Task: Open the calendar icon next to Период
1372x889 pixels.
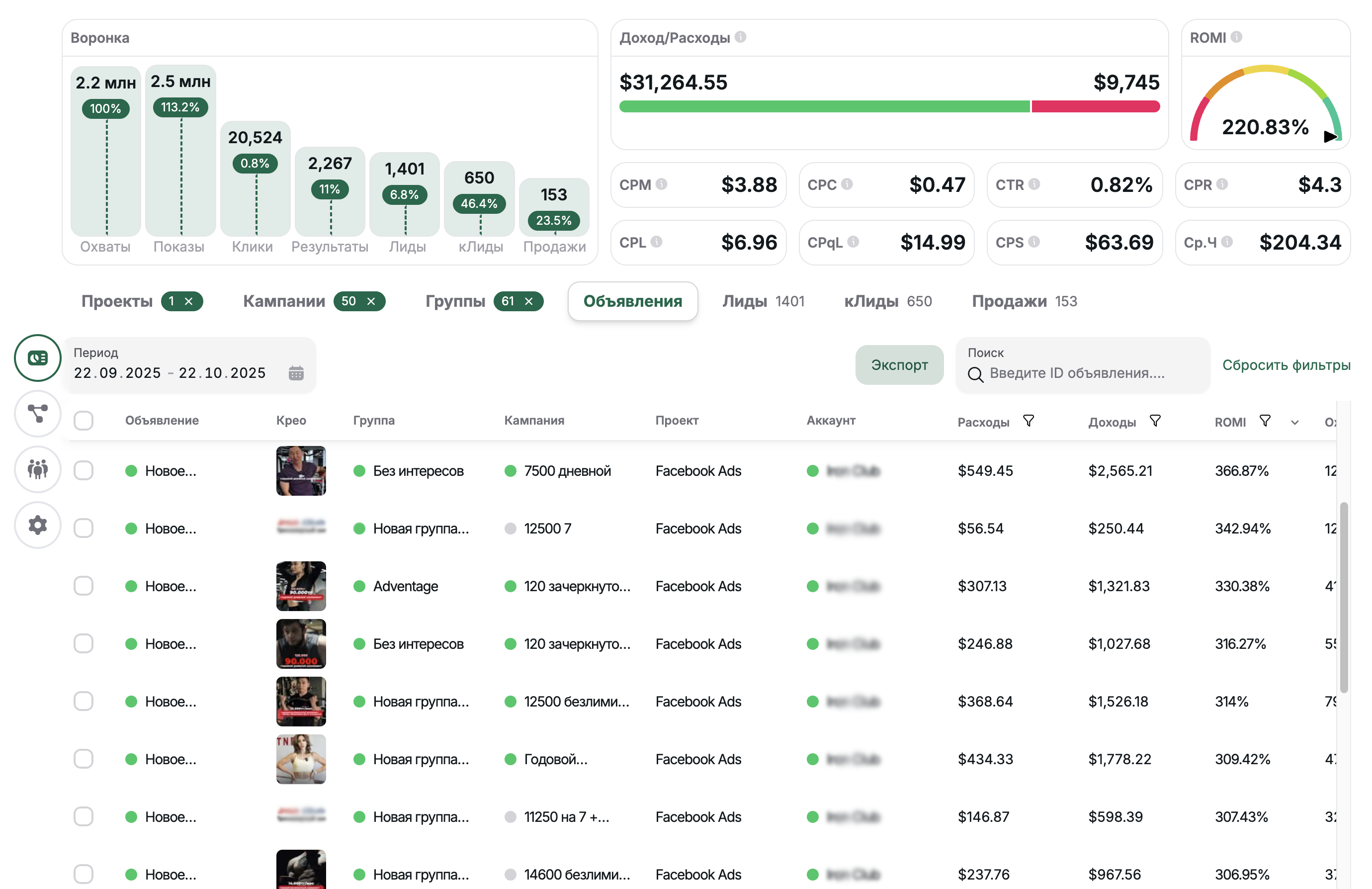Action: pyautogui.click(x=296, y=372)
